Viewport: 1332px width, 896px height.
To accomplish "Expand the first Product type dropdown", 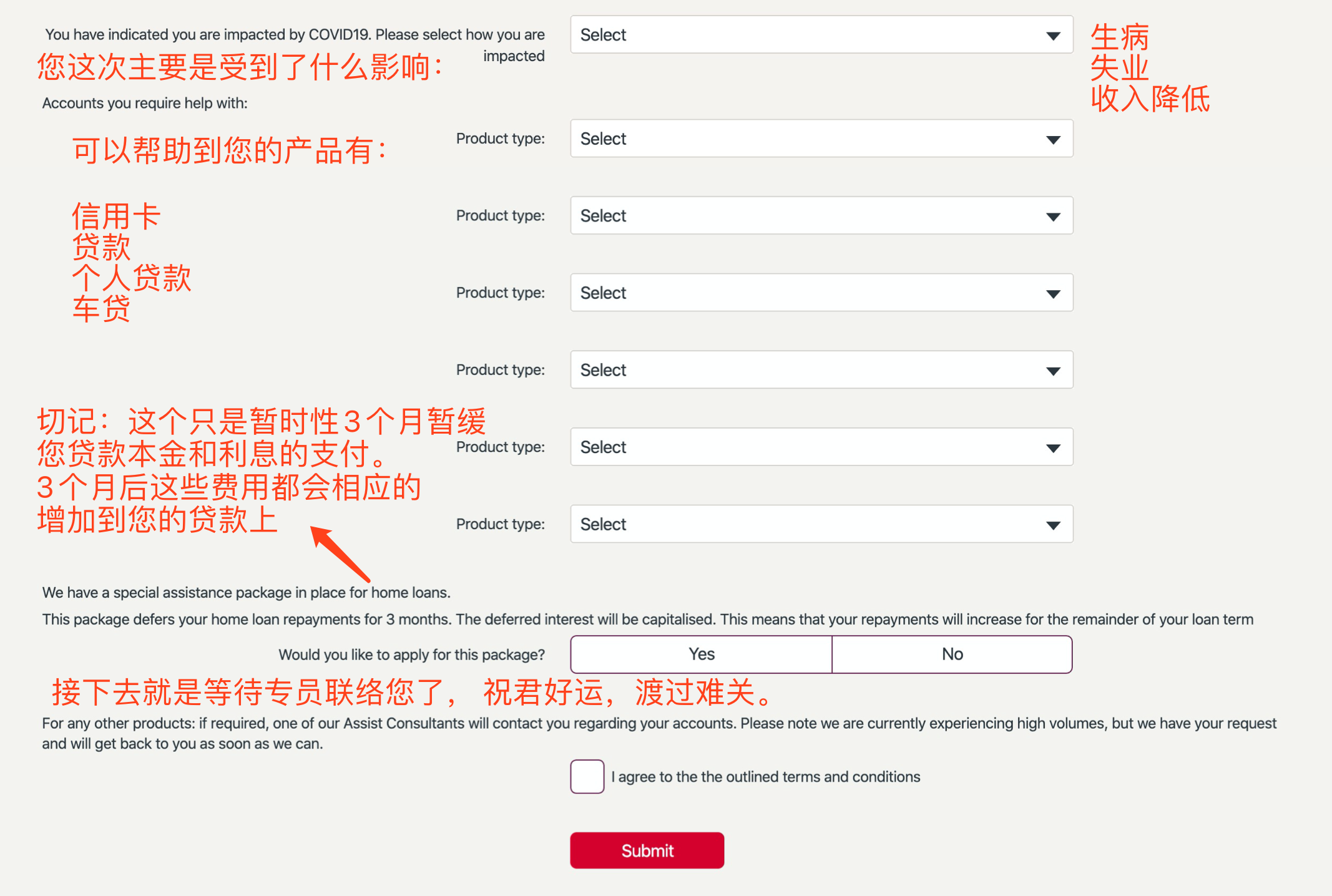I will tap(821, 139).
